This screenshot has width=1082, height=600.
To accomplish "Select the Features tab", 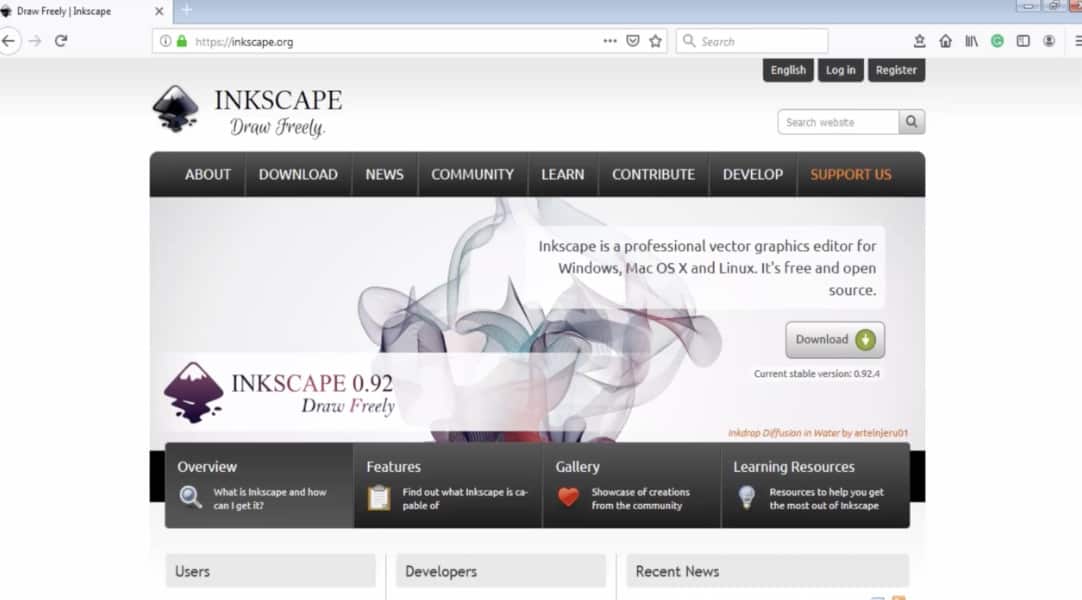I will tap(448, 486).
